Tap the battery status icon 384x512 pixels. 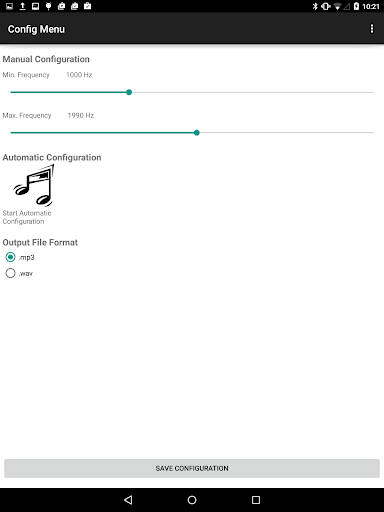click(356, 6)
